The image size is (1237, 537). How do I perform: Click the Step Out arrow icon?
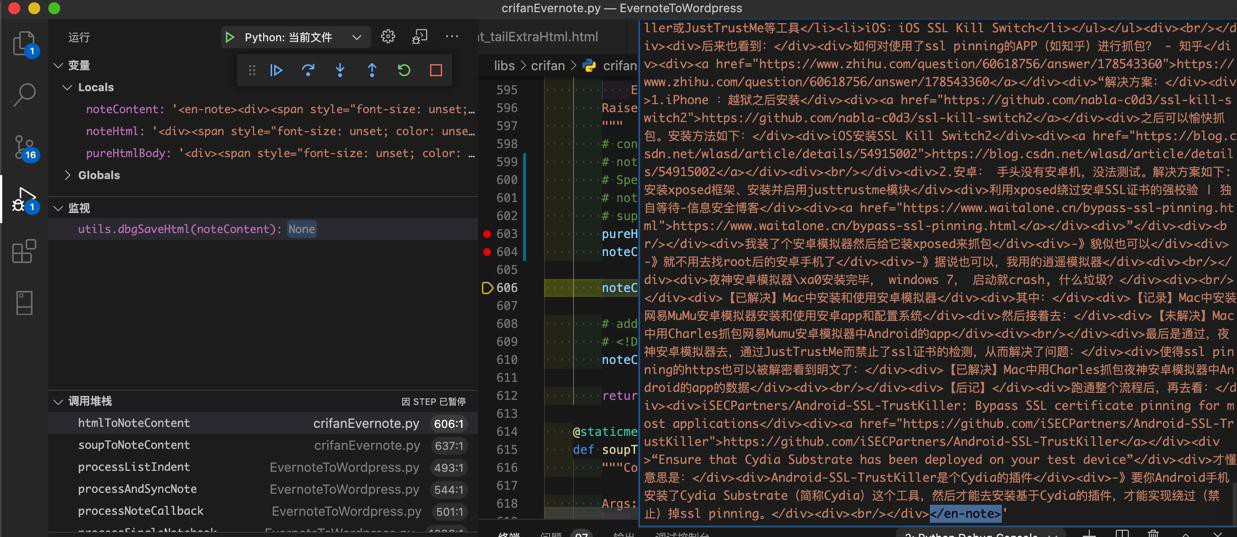point(372,70)
